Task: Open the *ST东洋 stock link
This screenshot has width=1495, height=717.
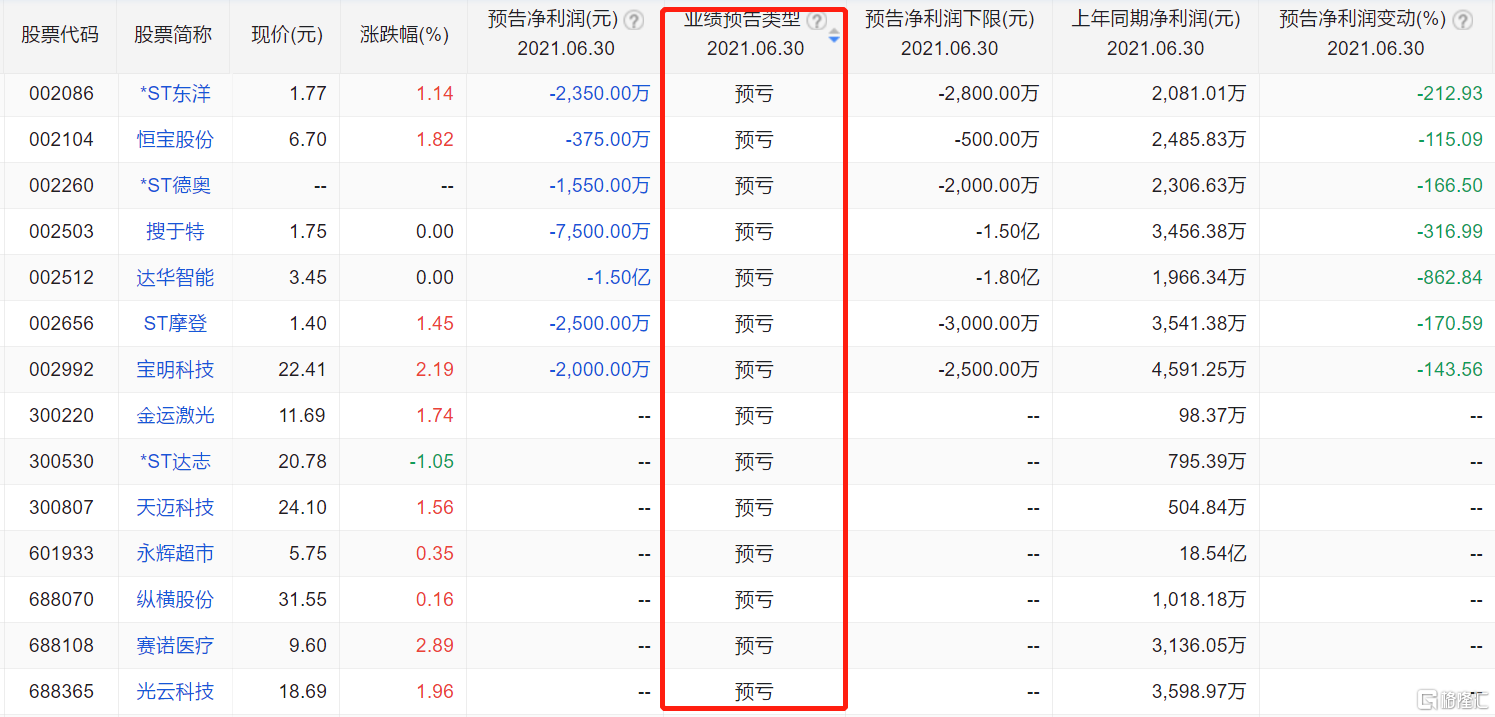Action: point(175,94)
